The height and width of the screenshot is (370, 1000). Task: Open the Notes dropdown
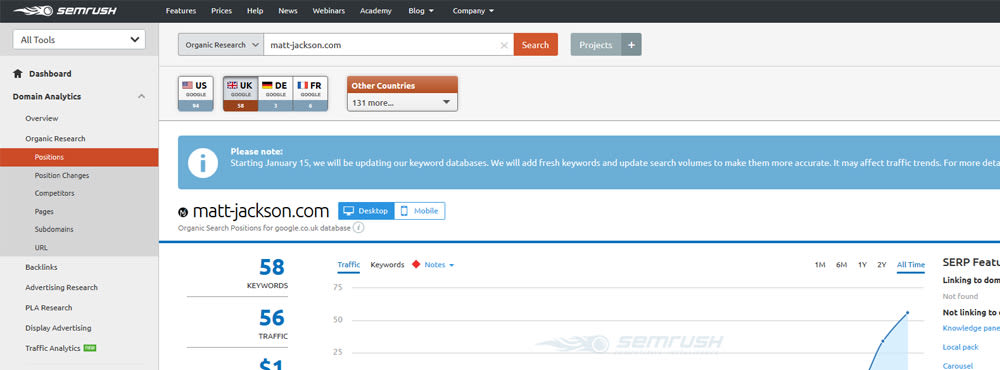[x=439, y=265]
